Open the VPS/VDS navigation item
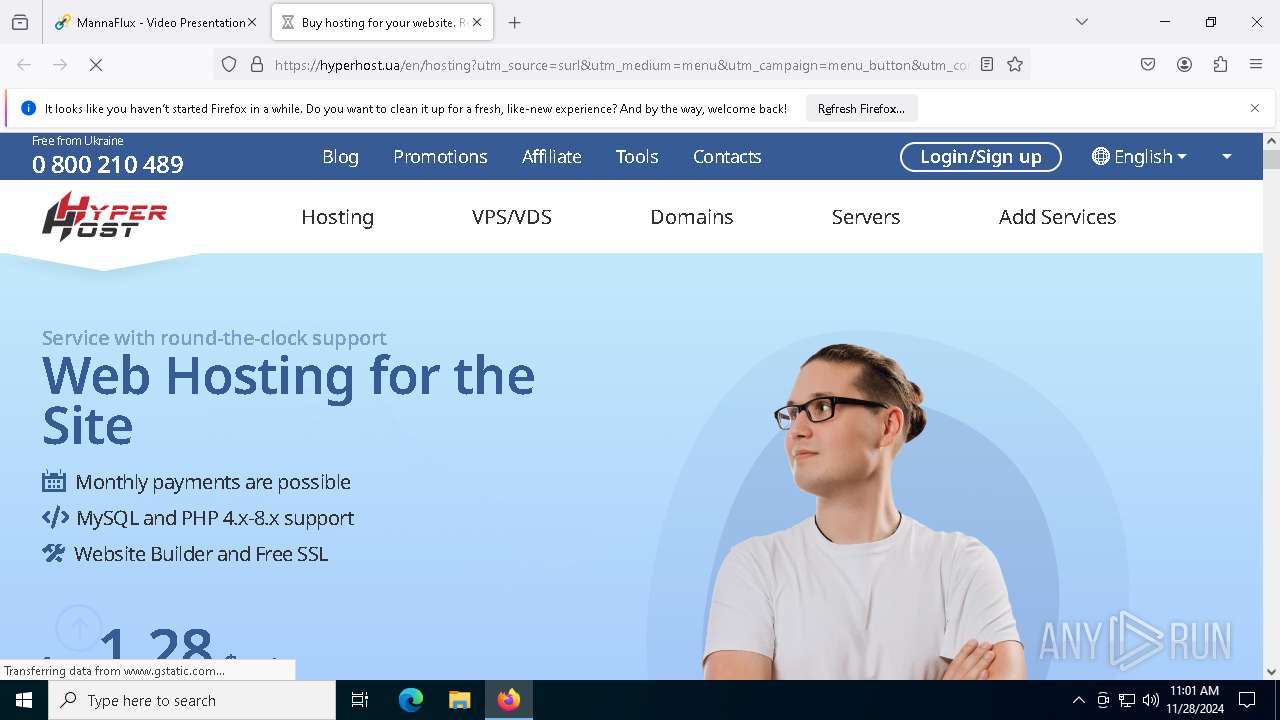The image size is (1280, 720). coord(512,217)
